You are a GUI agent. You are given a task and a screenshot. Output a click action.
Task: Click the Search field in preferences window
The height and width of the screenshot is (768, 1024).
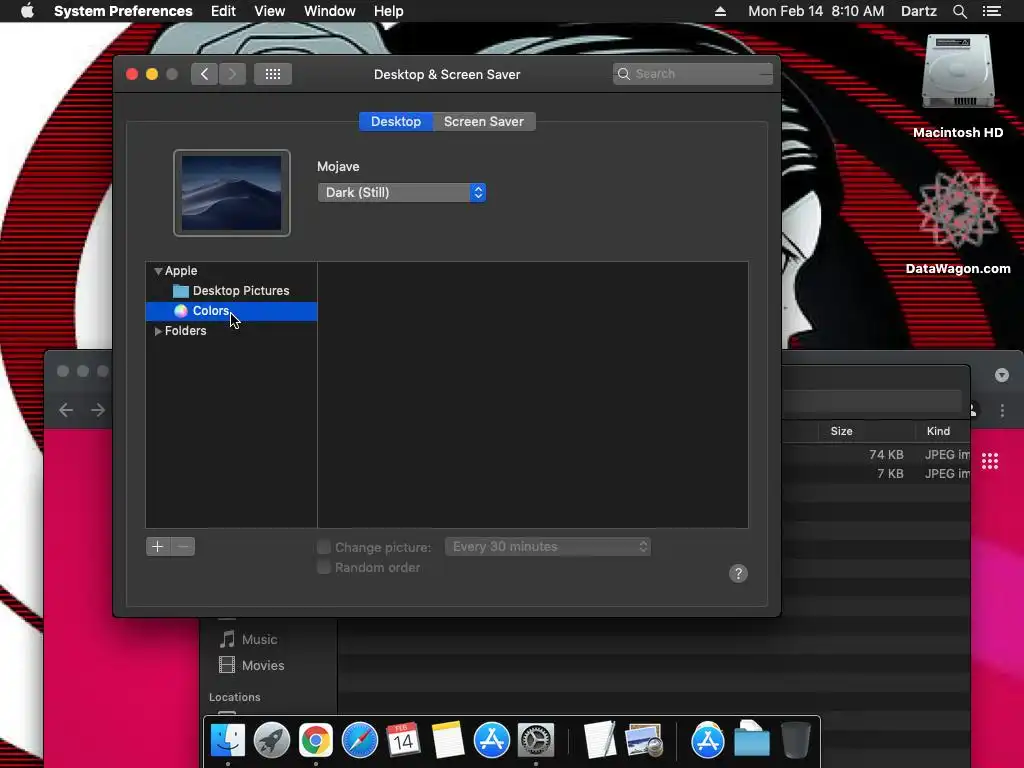[692, 74]
